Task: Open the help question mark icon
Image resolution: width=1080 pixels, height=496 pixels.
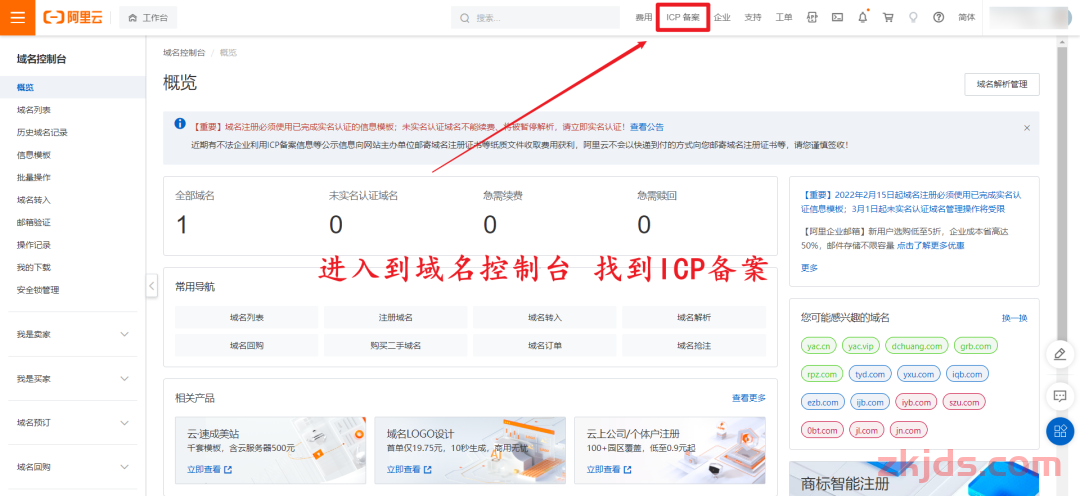Action: [x=939, y=18]
